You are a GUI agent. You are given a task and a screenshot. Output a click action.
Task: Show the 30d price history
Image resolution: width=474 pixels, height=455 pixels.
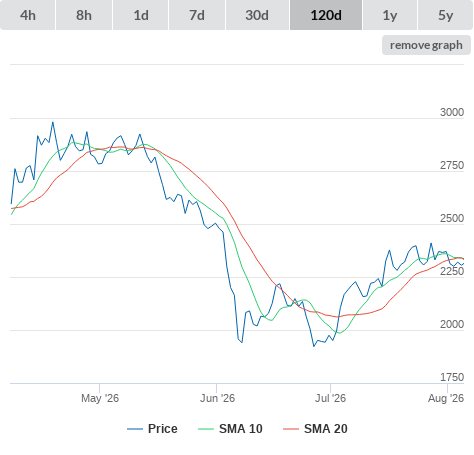(257, 15)
